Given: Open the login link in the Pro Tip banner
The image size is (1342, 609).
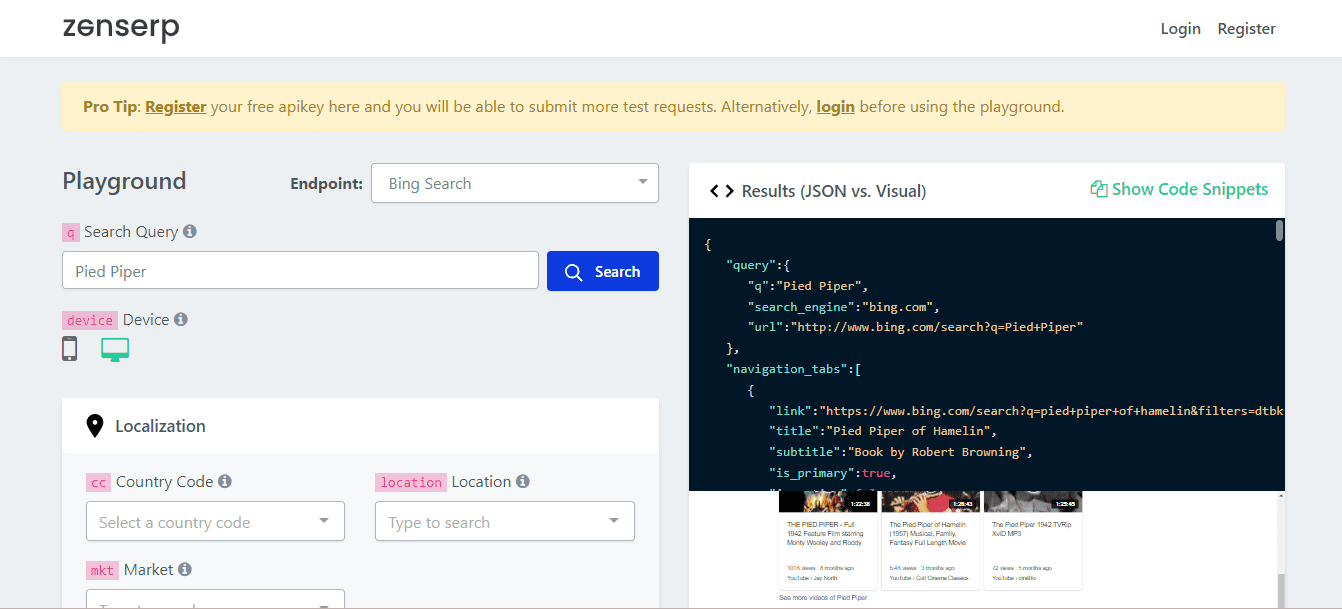Looking at the screenshot, I should click(835, 106).
